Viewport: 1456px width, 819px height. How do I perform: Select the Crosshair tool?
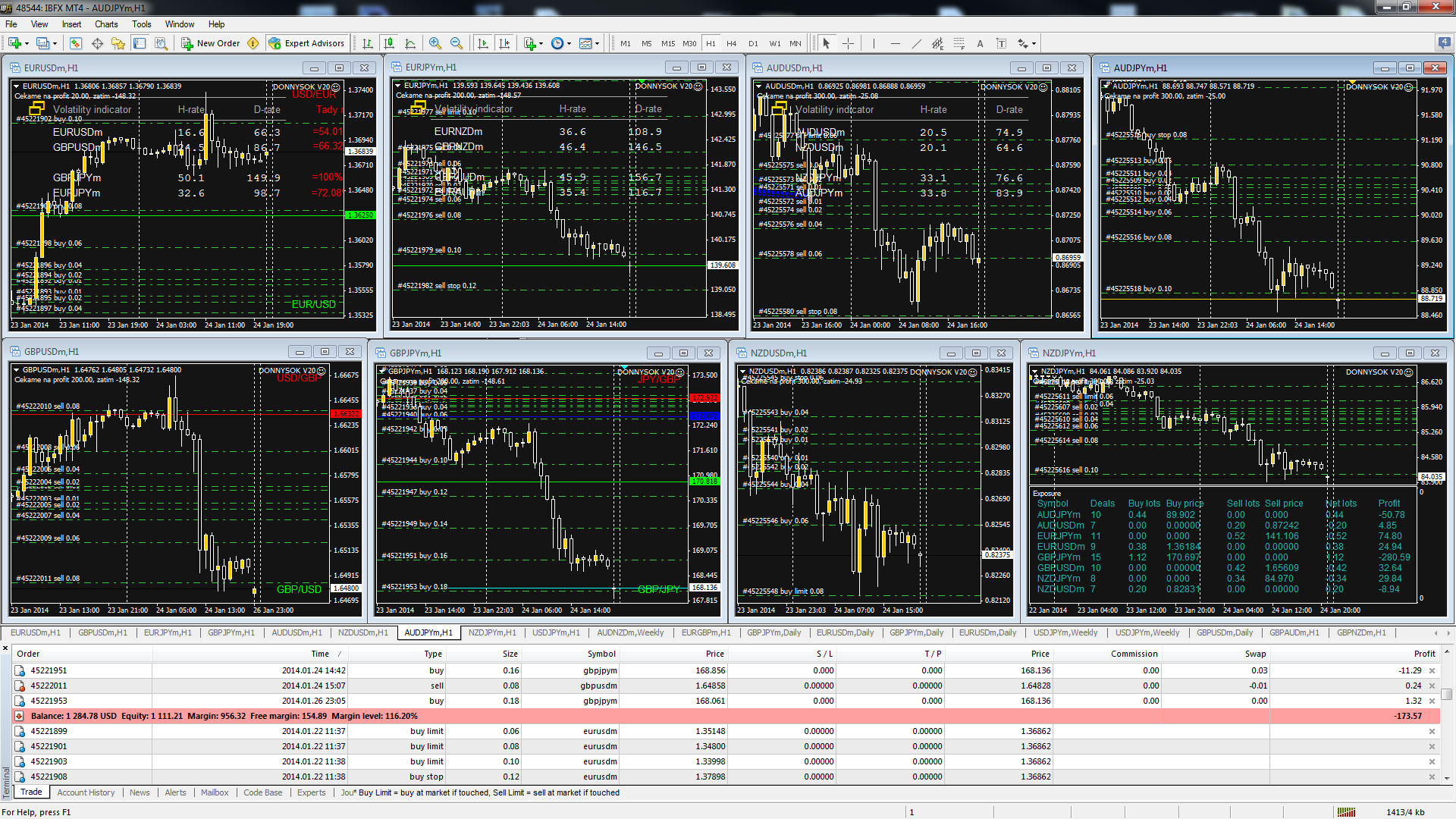point(848,43)
